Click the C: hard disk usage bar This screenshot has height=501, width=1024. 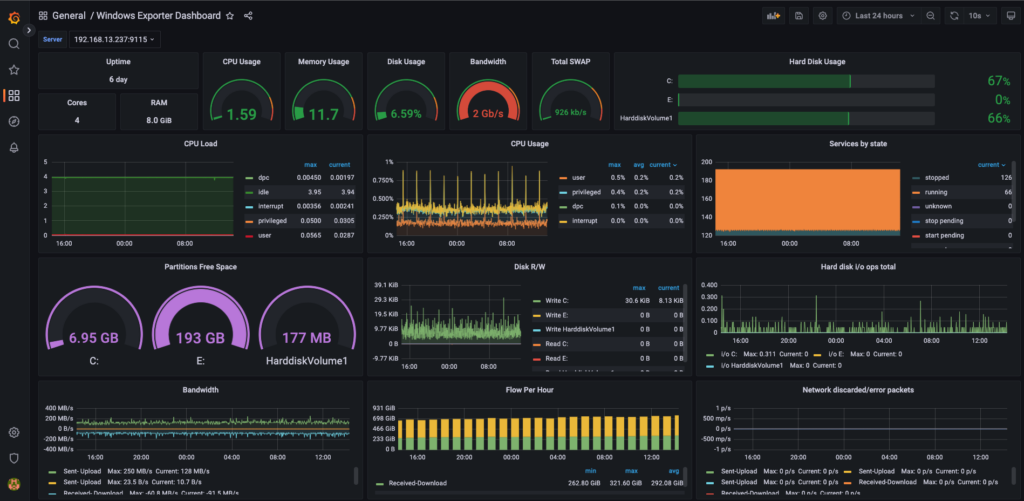pyautogui.click(x=807, y=81)
